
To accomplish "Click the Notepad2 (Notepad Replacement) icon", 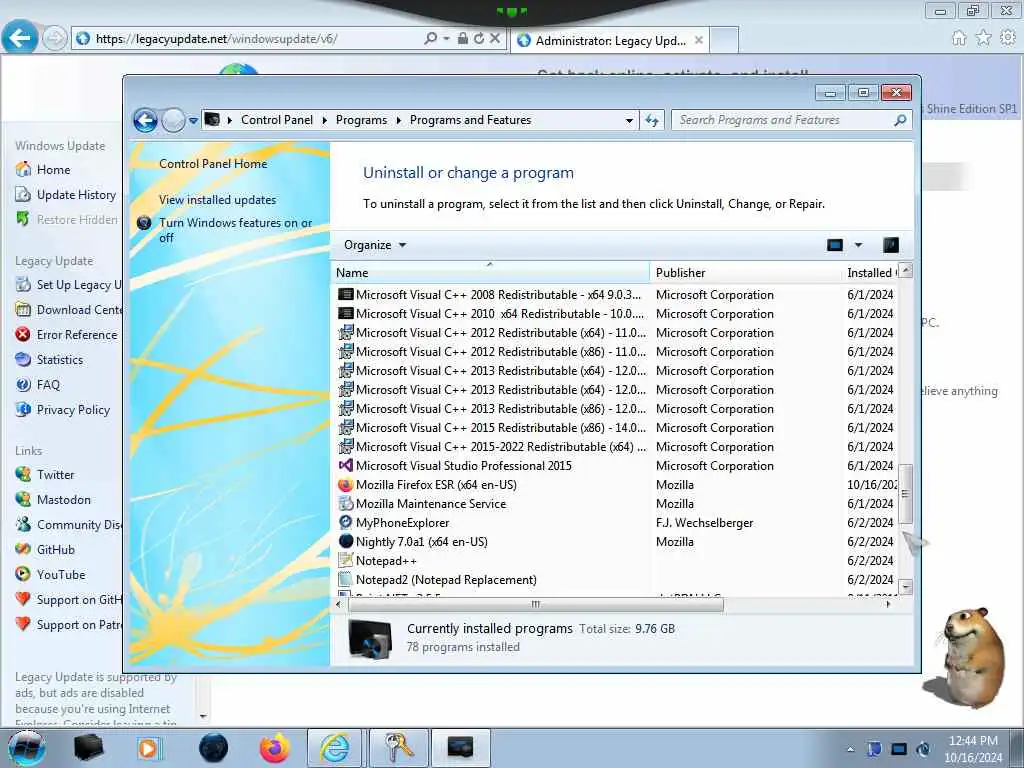I will [345, 579].
